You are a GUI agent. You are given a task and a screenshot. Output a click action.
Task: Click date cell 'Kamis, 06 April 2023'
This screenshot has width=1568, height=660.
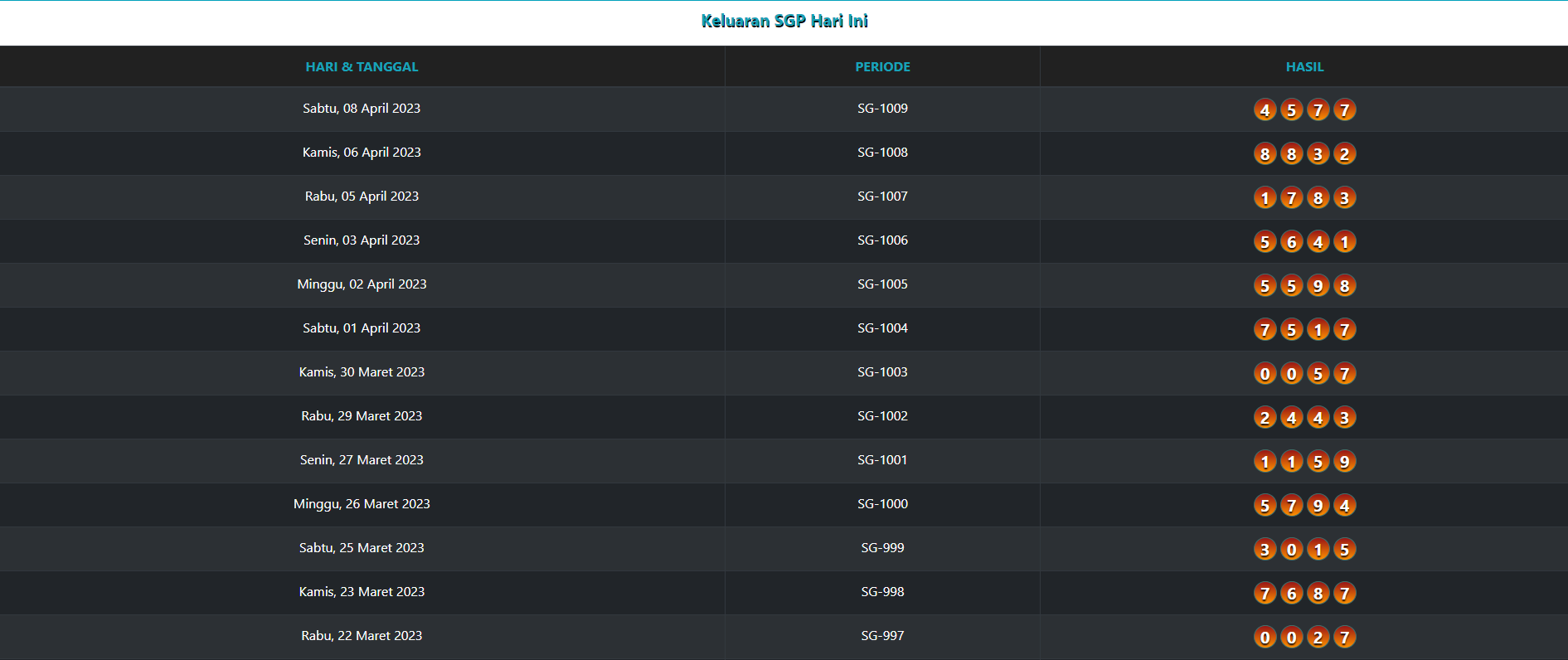(x=362, y=153)
